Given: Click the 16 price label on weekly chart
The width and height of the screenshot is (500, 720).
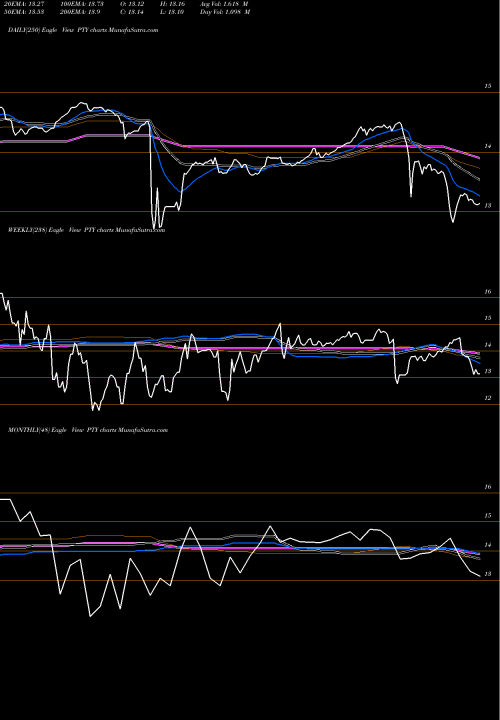Looking at the screenshot, I should pos(488,292).
